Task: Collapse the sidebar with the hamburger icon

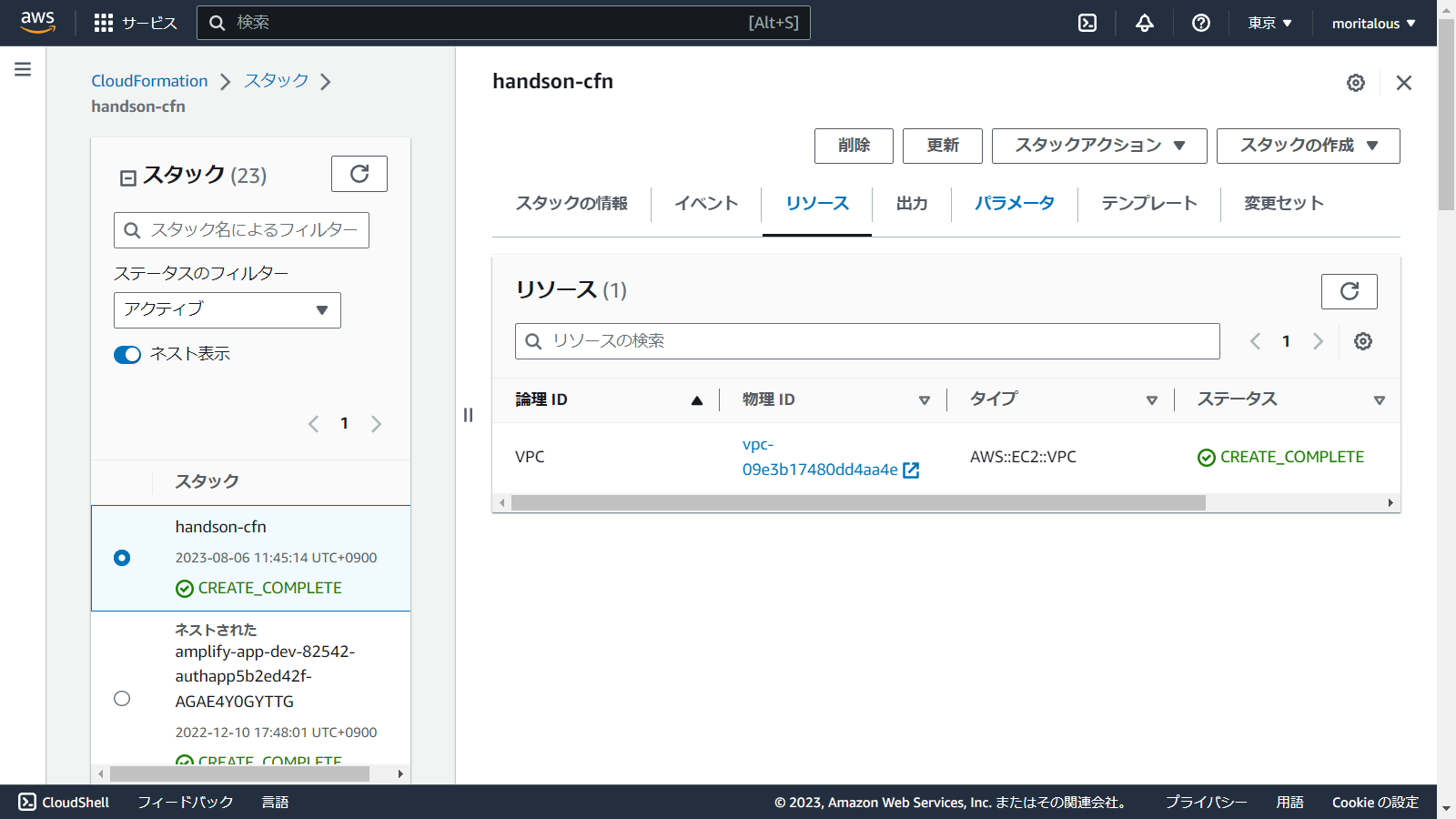Action: point(22,68)
